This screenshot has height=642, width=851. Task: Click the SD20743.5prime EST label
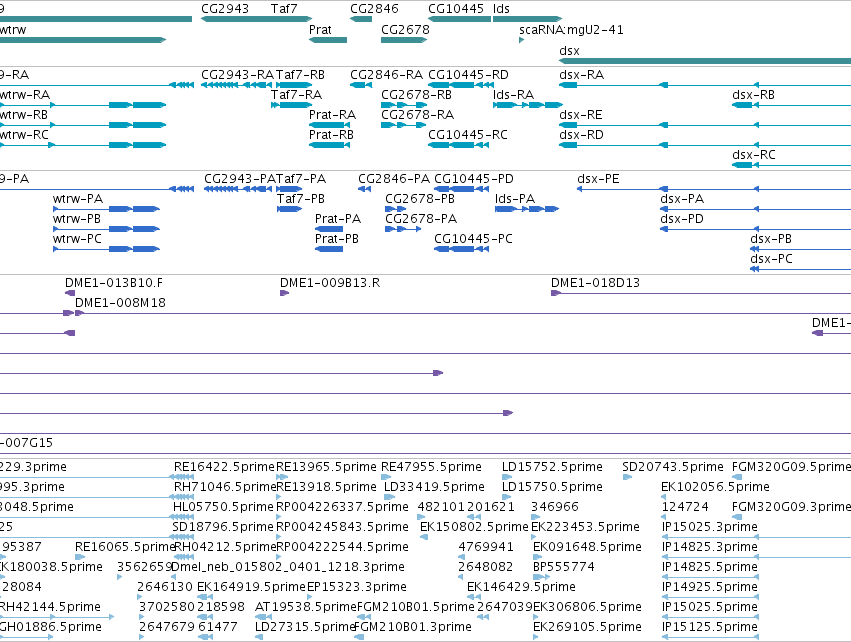tap(673, 467)
